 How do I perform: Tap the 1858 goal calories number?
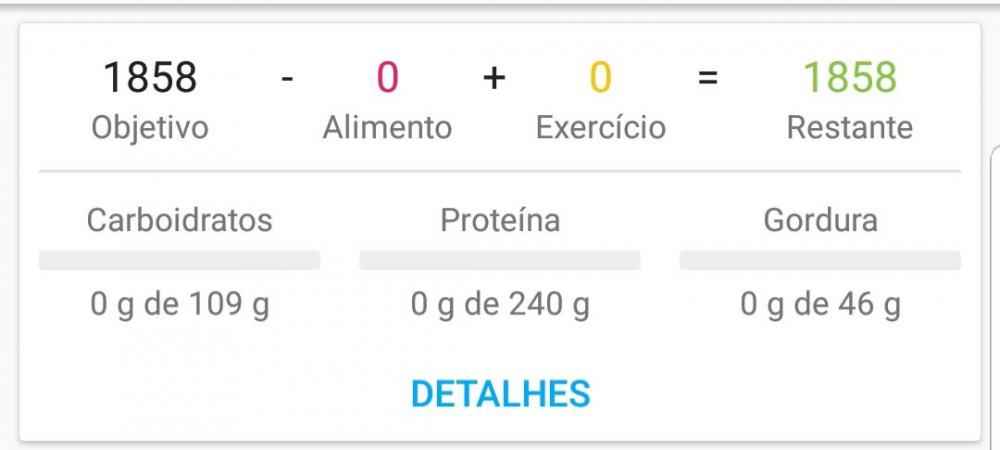(x=150, y=78)
